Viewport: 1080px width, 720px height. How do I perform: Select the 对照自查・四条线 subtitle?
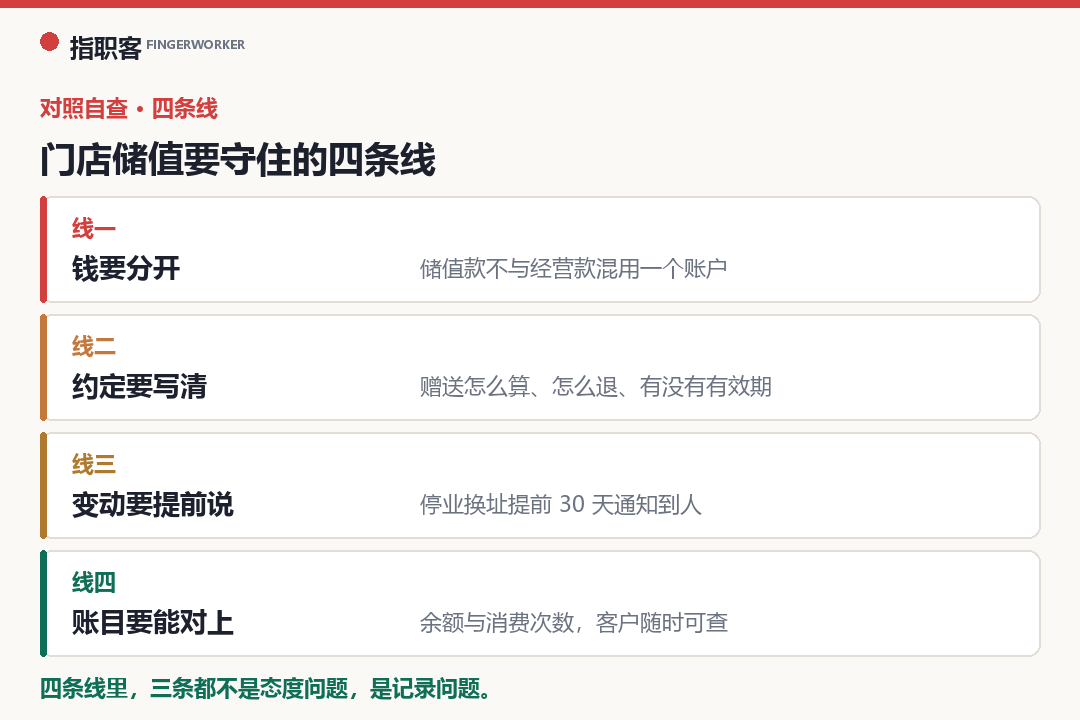(129, 108)
